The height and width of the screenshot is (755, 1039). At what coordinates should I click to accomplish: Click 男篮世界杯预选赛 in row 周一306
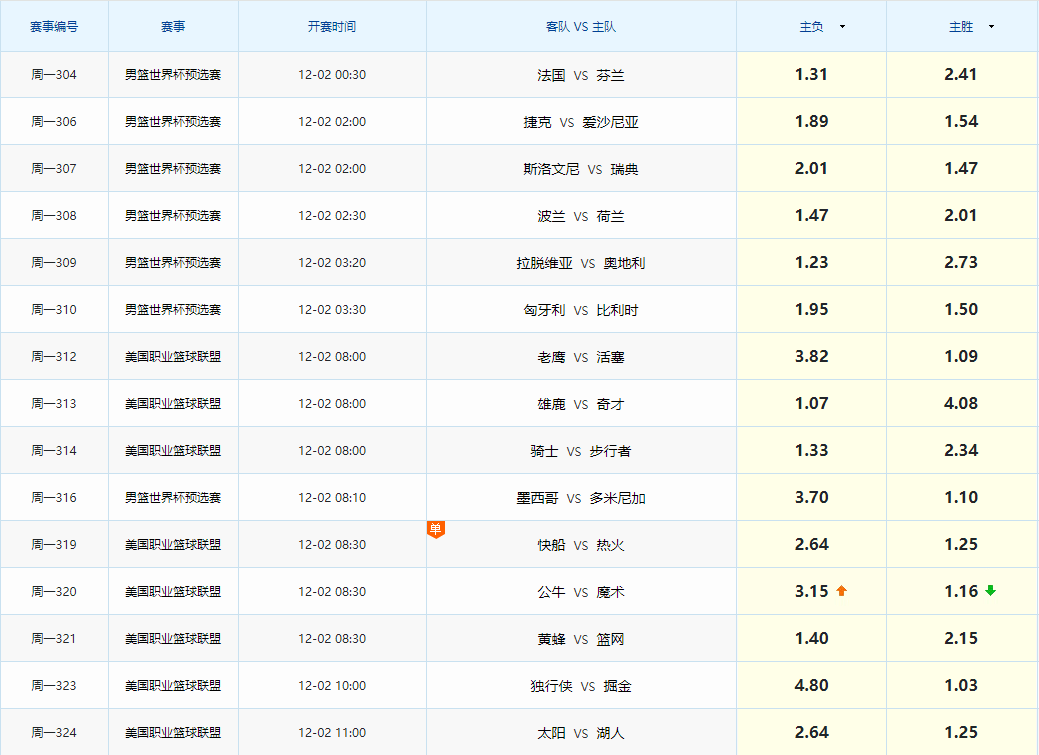click(173, 122)
